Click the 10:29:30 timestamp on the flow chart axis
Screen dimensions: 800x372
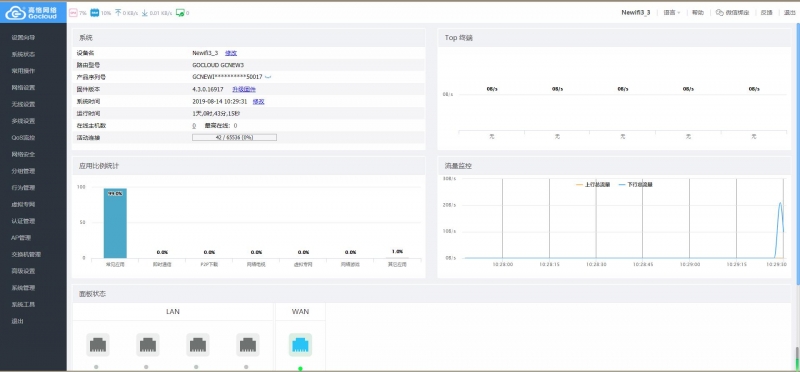(777, 265)
